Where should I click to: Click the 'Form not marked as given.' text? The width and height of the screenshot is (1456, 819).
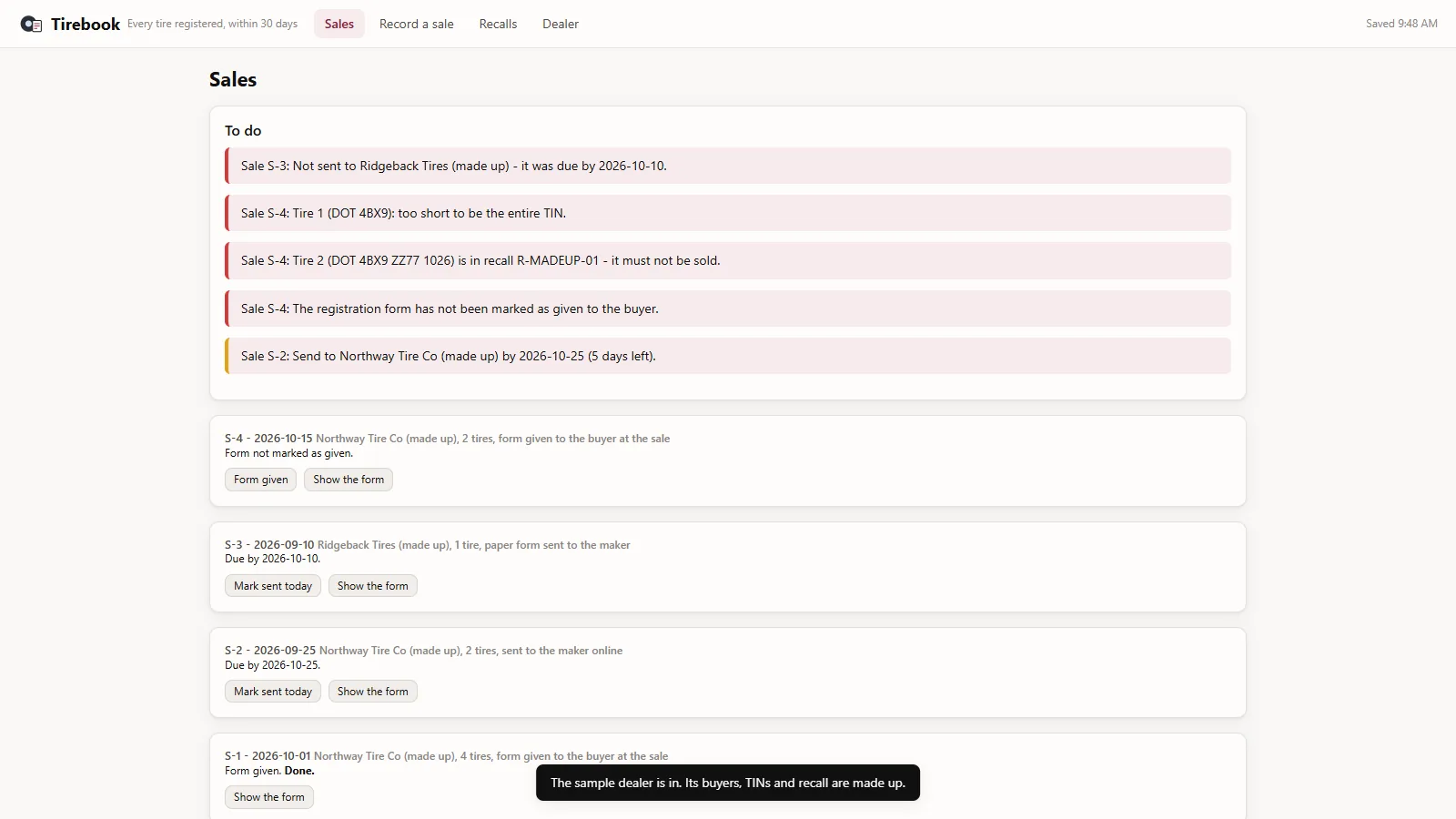click(289, 453)
